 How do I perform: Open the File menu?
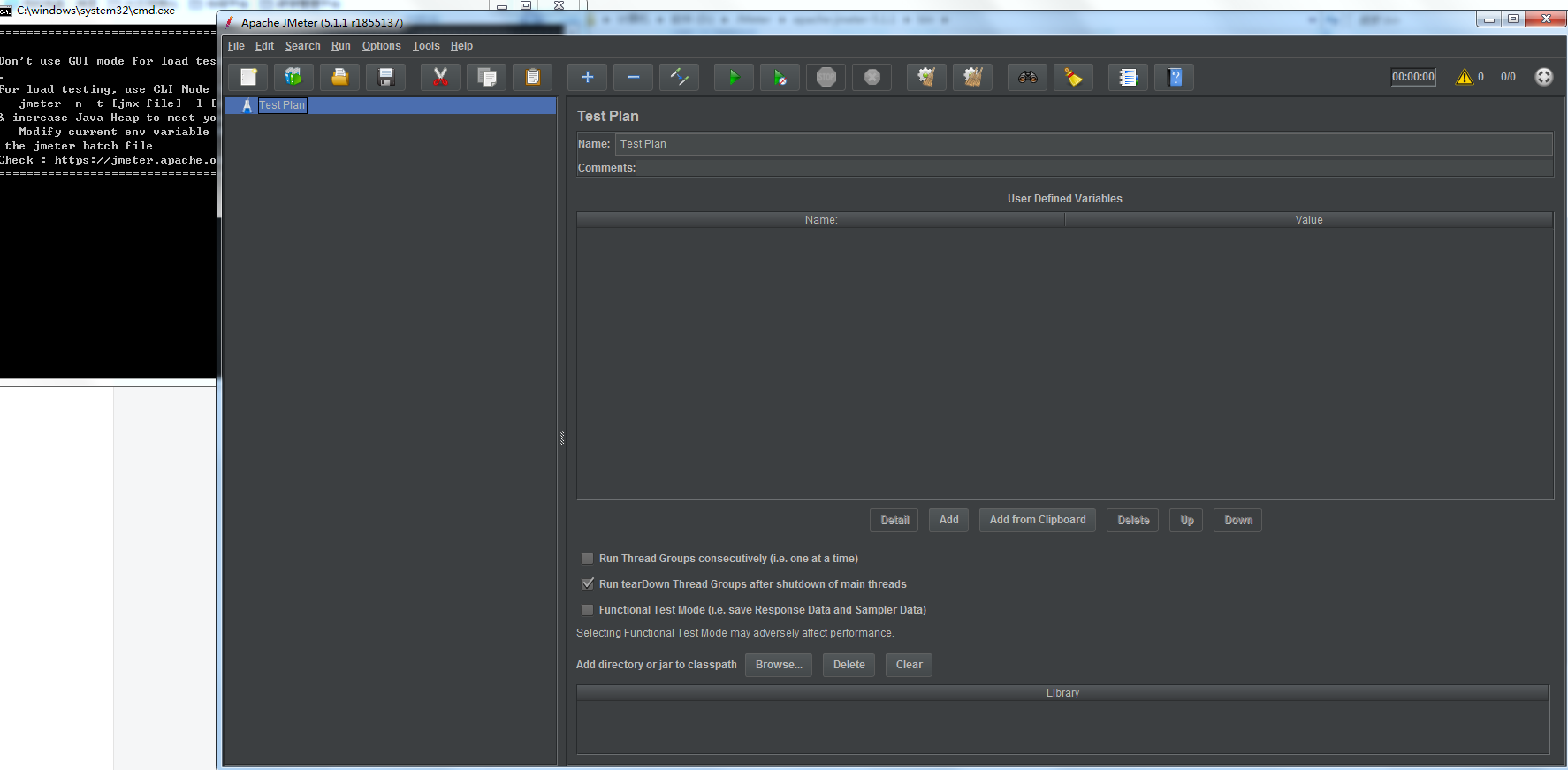click(236, 46)
